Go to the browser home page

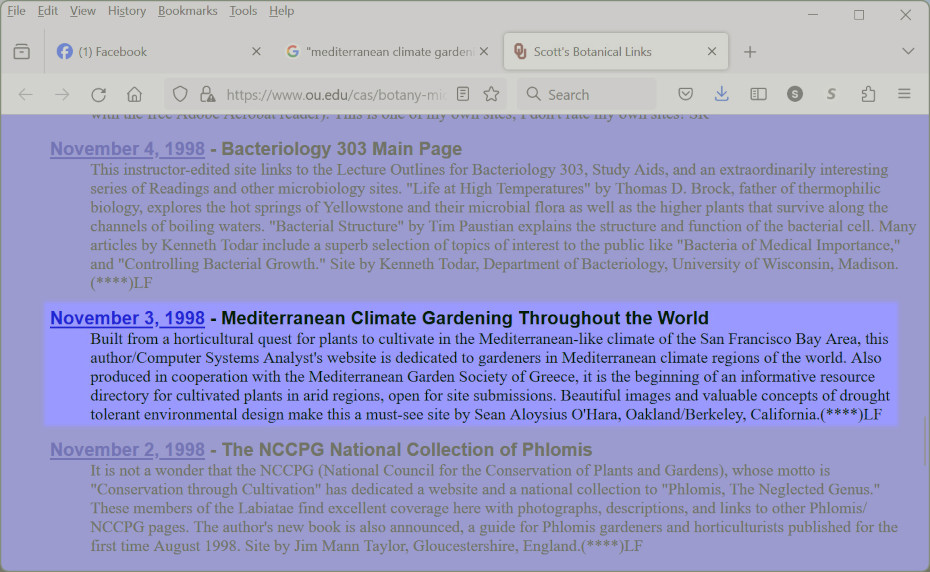(134, 94)
